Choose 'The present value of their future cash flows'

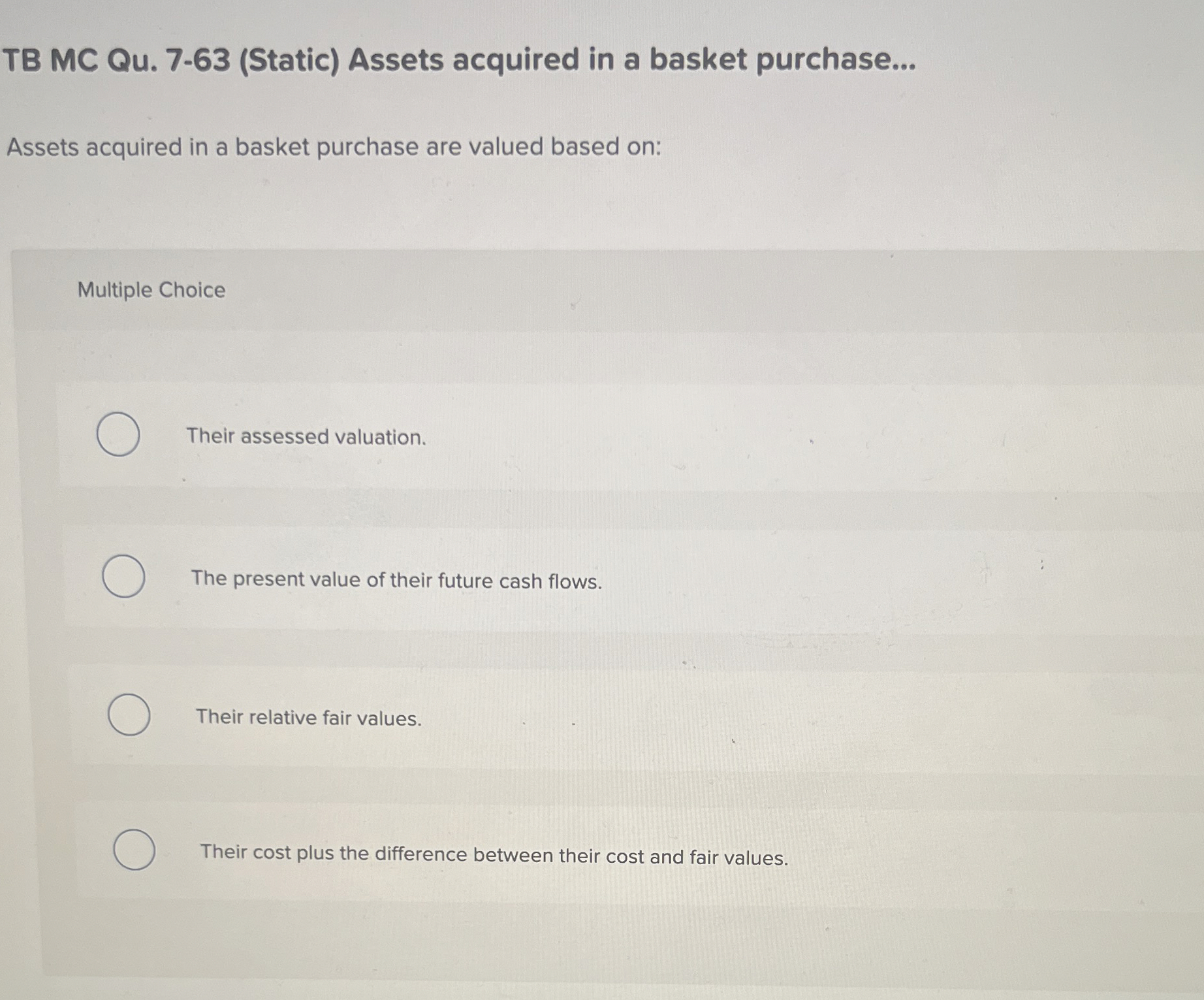tap(123, 577)
